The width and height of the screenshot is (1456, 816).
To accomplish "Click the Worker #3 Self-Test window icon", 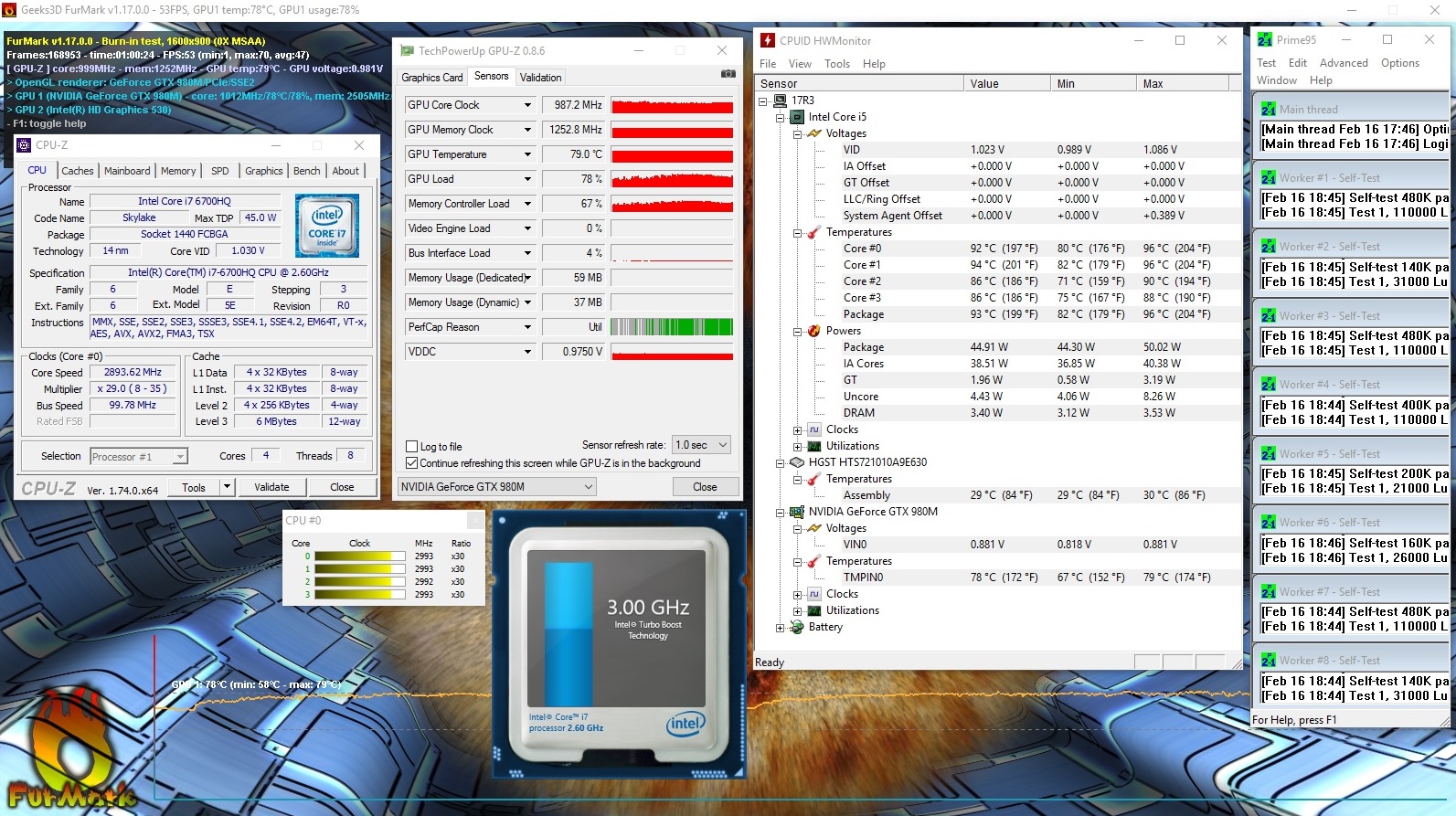I will pos(1269,315).
